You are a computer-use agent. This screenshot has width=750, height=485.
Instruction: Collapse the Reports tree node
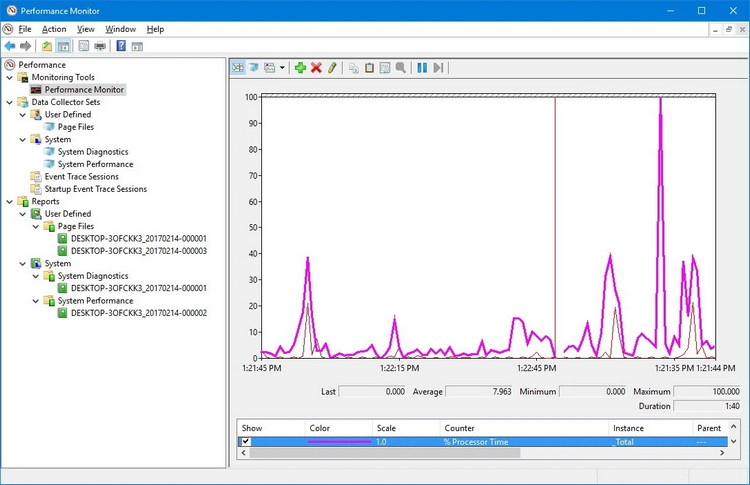9,201
